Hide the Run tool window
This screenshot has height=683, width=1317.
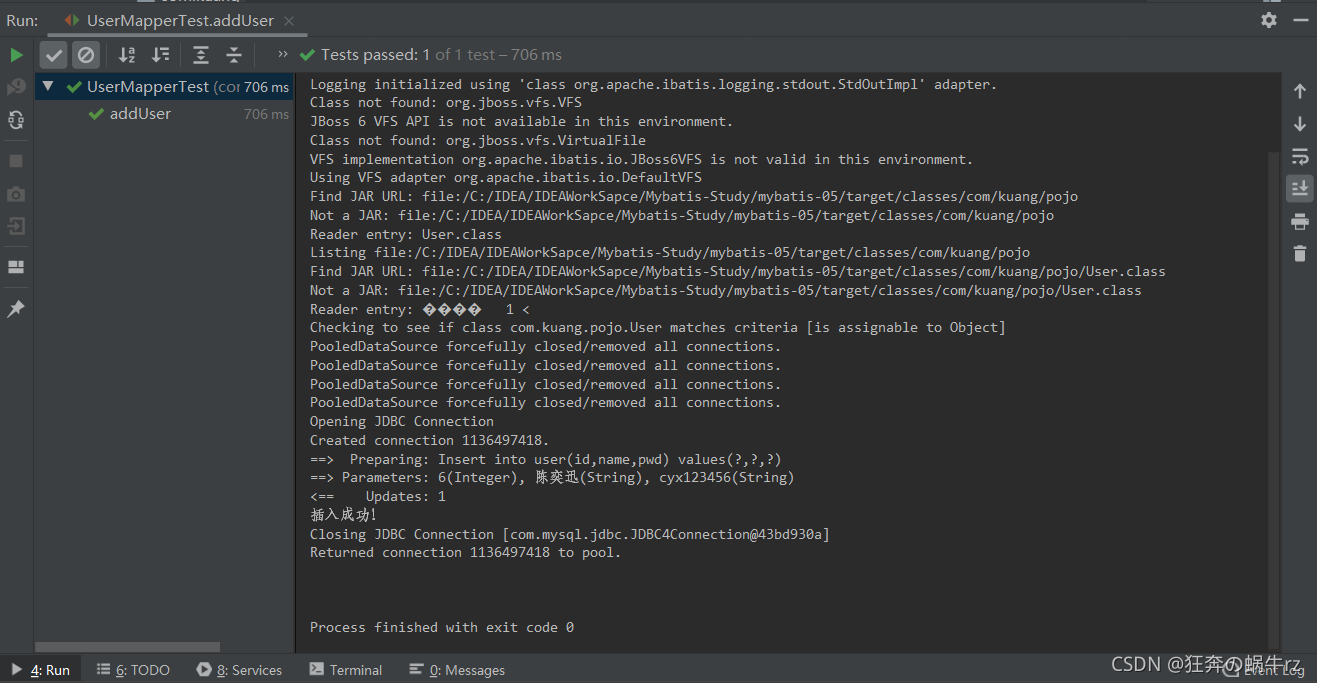[1300, 20]
